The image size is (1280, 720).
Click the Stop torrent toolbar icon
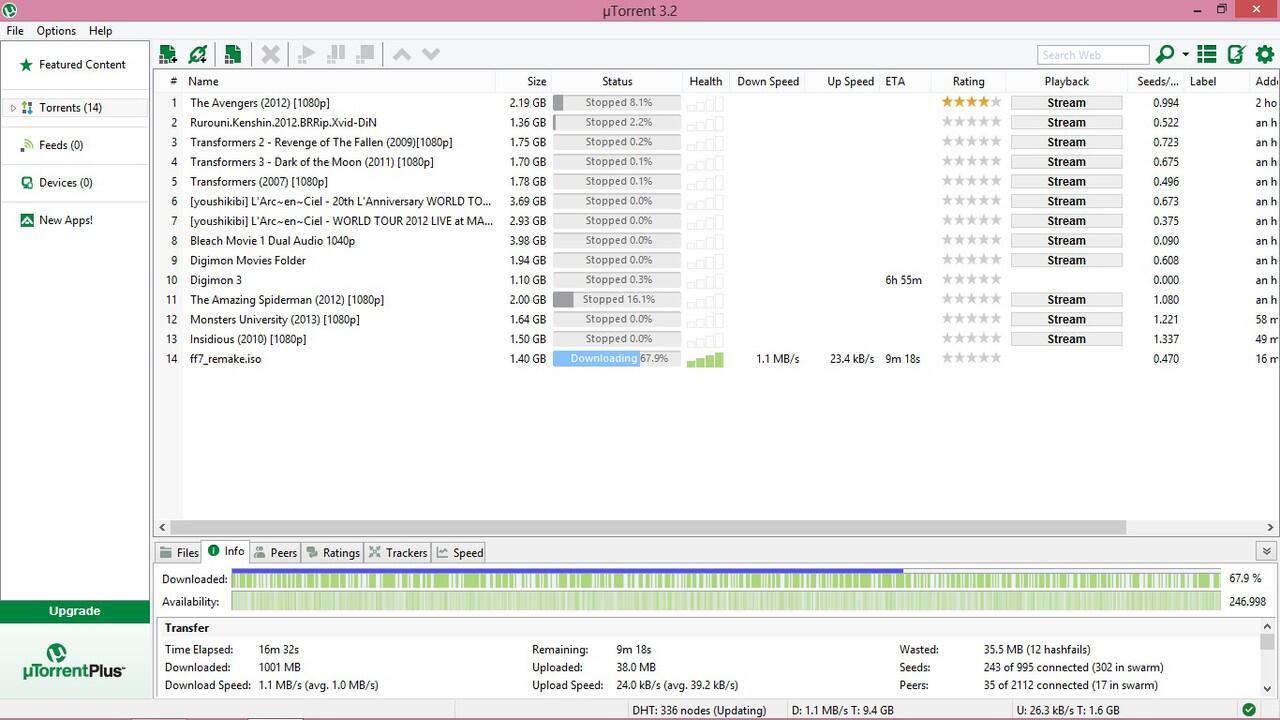point(366,54)
